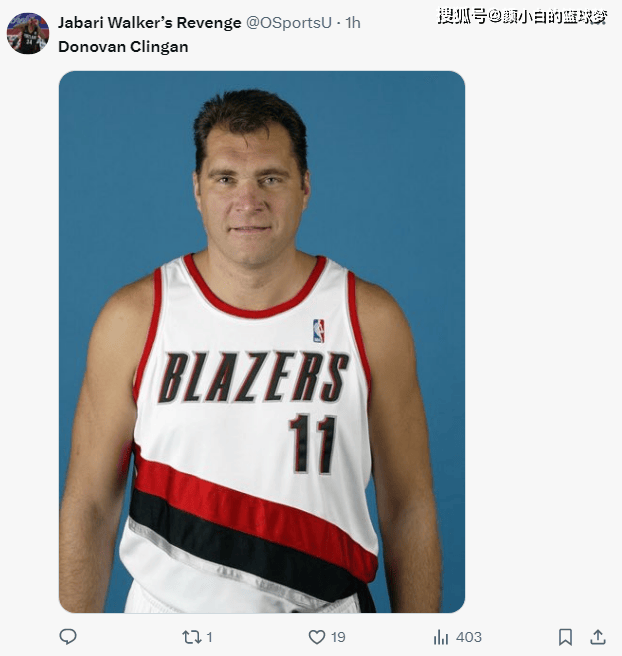Open Jabari Walker's Revenge profile name
622x656 pixels.
point(149,23)
